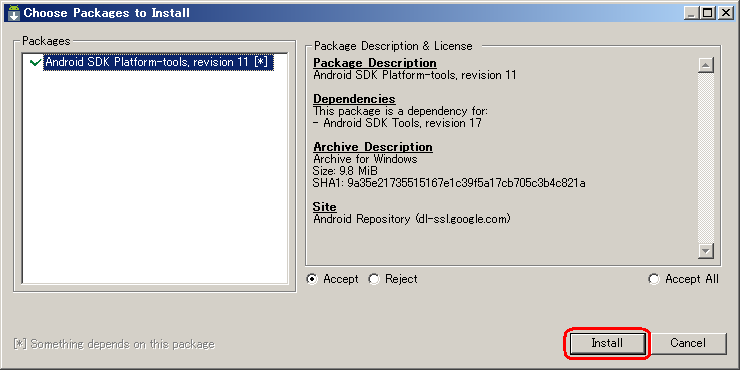The image size is (740, 370).
Task: Click the description scrollbar down arrow
Action: coord(706,251)
